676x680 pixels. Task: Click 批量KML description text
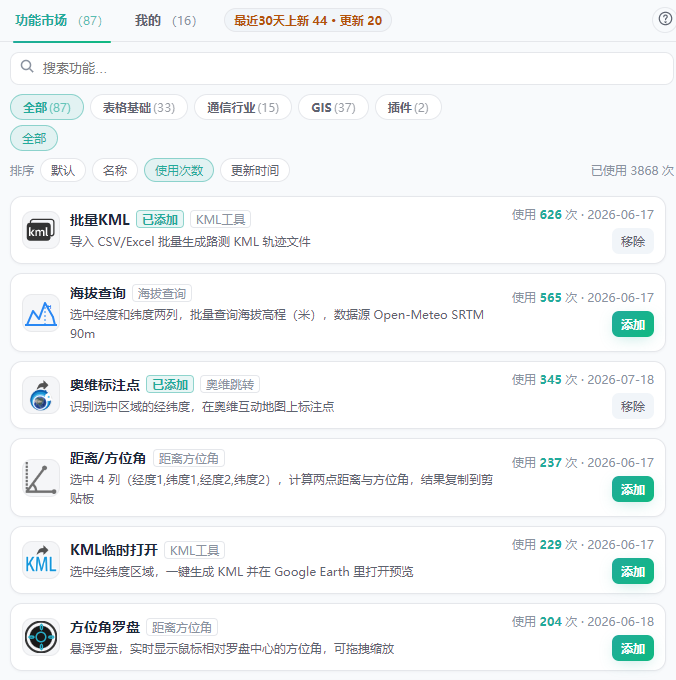(x=190, y=242)
